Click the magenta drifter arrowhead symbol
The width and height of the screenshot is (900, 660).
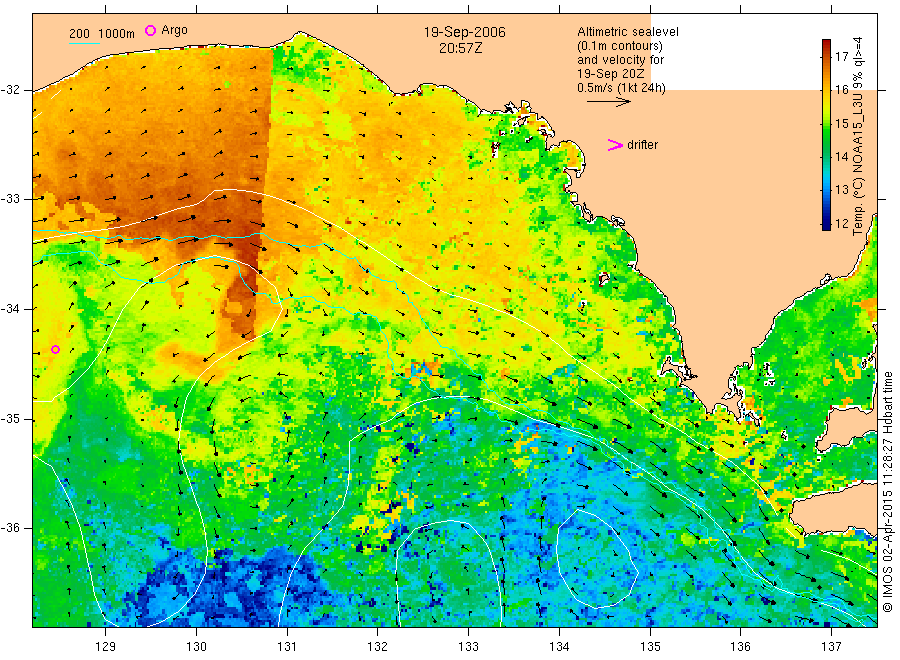(615, 145)
